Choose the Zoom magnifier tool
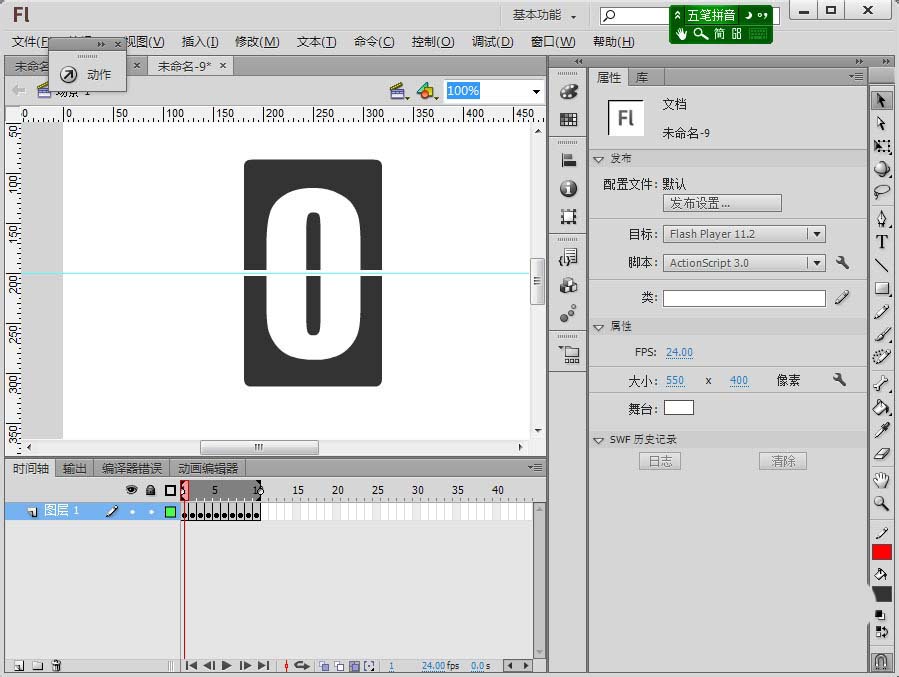 pos(881,503)
